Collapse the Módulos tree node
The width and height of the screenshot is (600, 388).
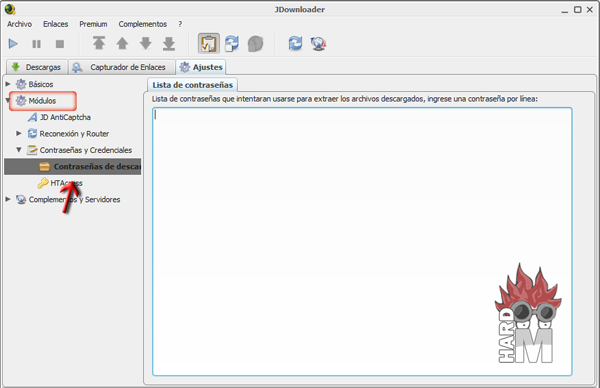pyautogui.click(x=8, y=101)
